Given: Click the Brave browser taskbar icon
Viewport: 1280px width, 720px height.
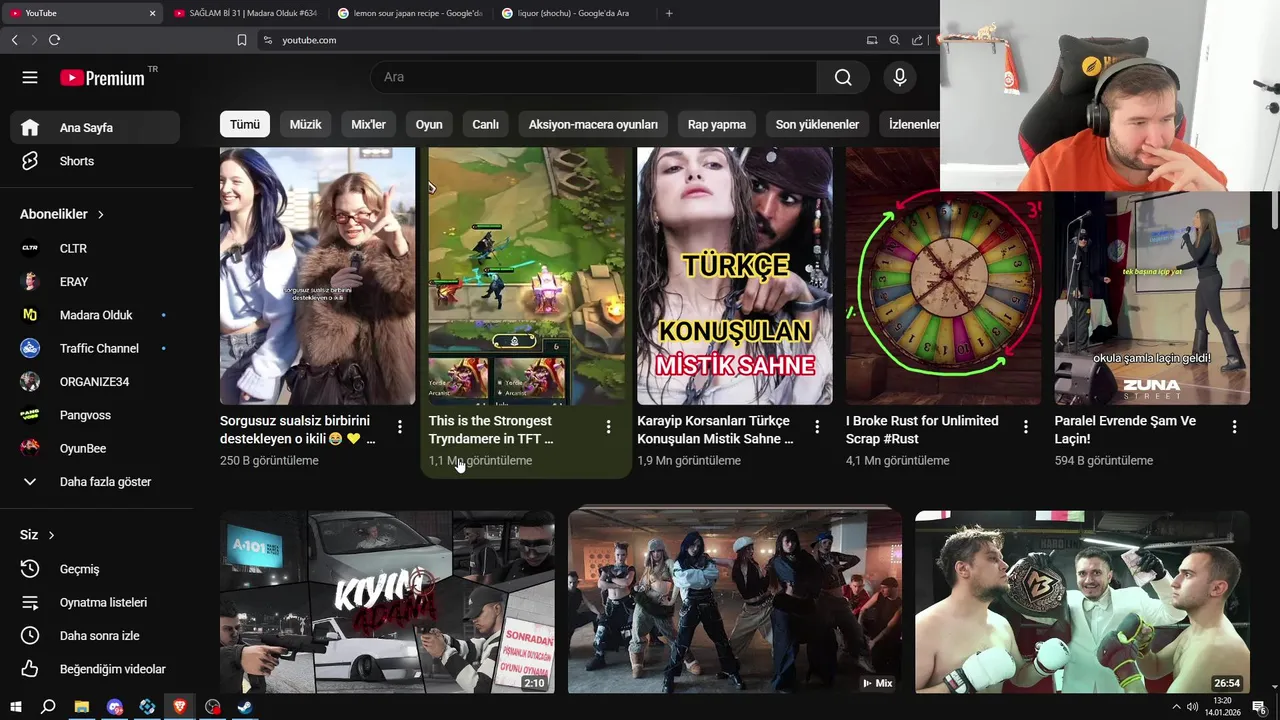Looking at the screenshot, I should 180,707.
